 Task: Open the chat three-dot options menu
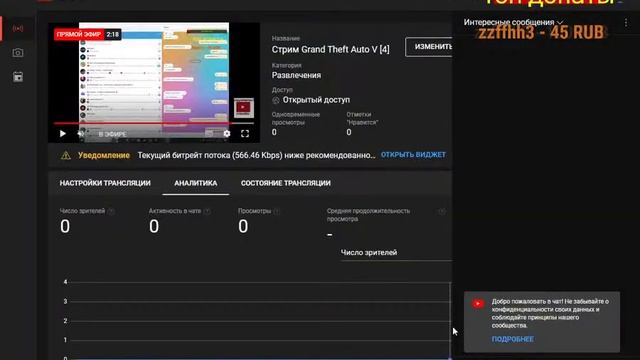(x=626, y=23)
